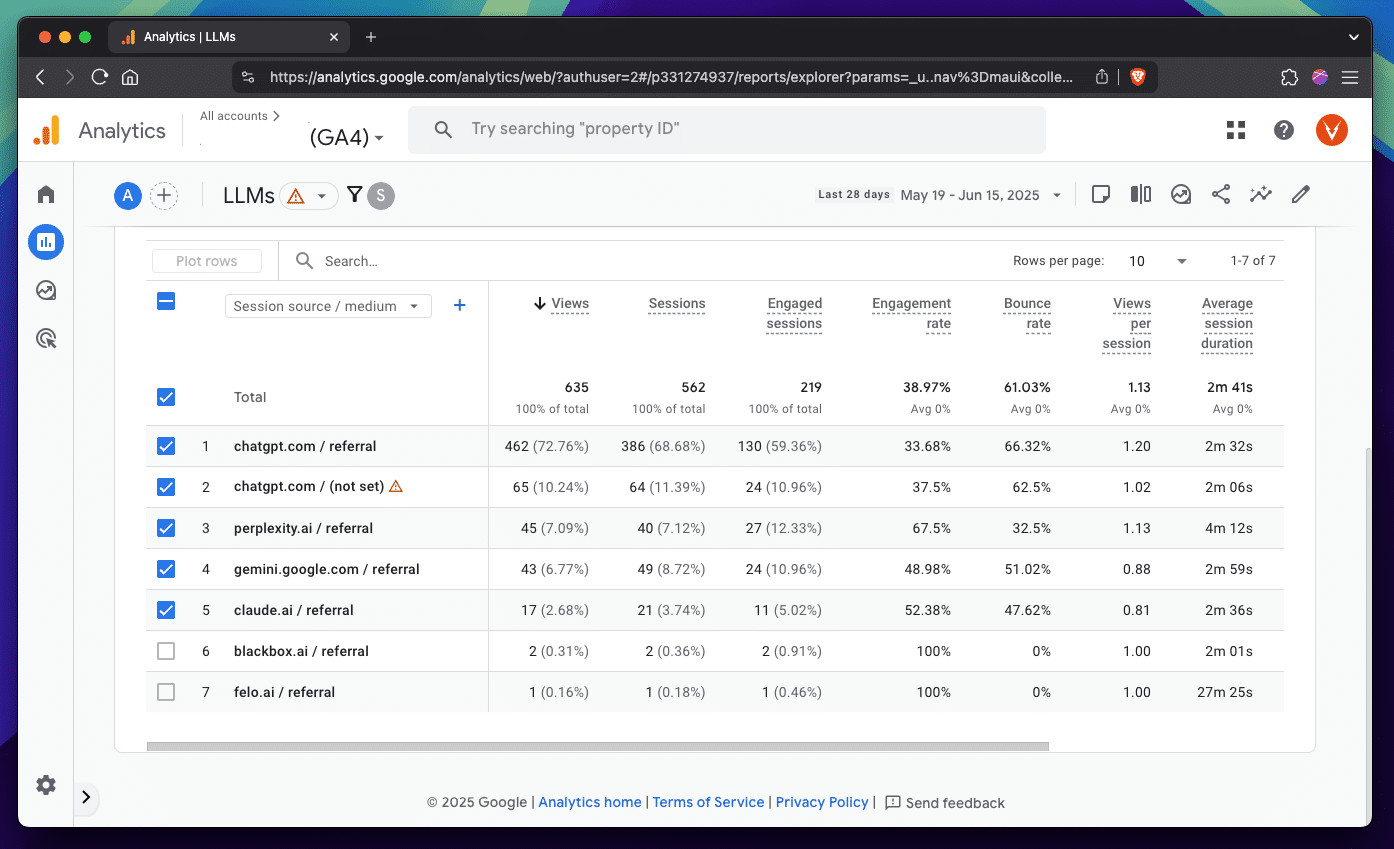Screen dimensions: 1394x849
Task: Go to browser home page
Action: coord(129,77)
